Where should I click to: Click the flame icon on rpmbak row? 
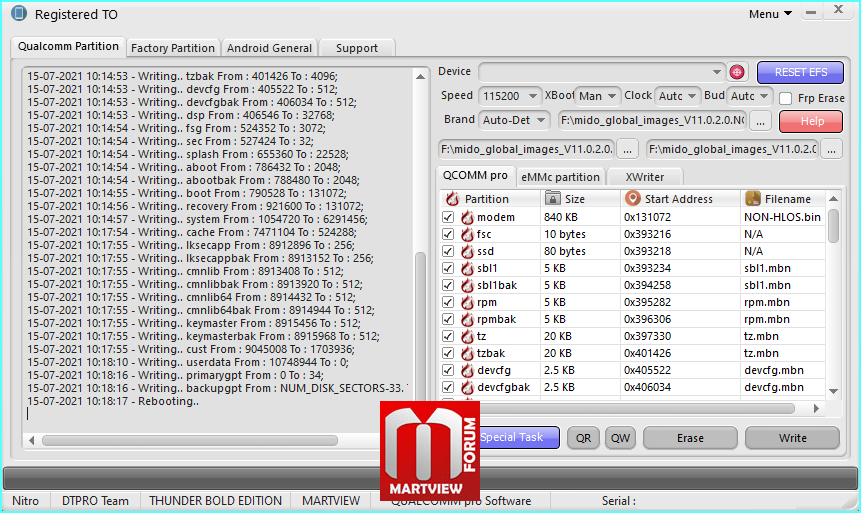tap(467, 320)
